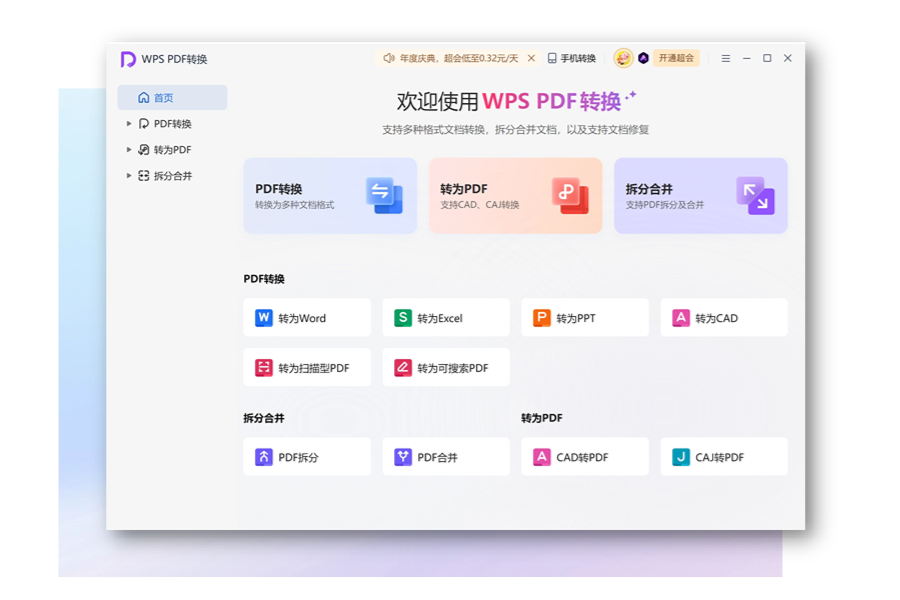Viewport: 900px width, 600px height.
Task: Click the 年度庆典 promotion text
Action: (x=459, y=58)
